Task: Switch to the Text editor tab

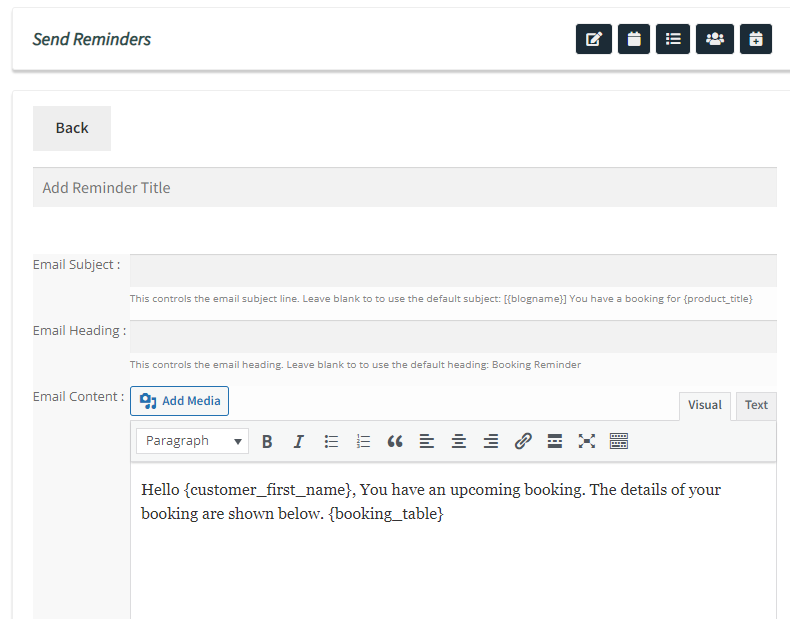Action: click(756, 405)
